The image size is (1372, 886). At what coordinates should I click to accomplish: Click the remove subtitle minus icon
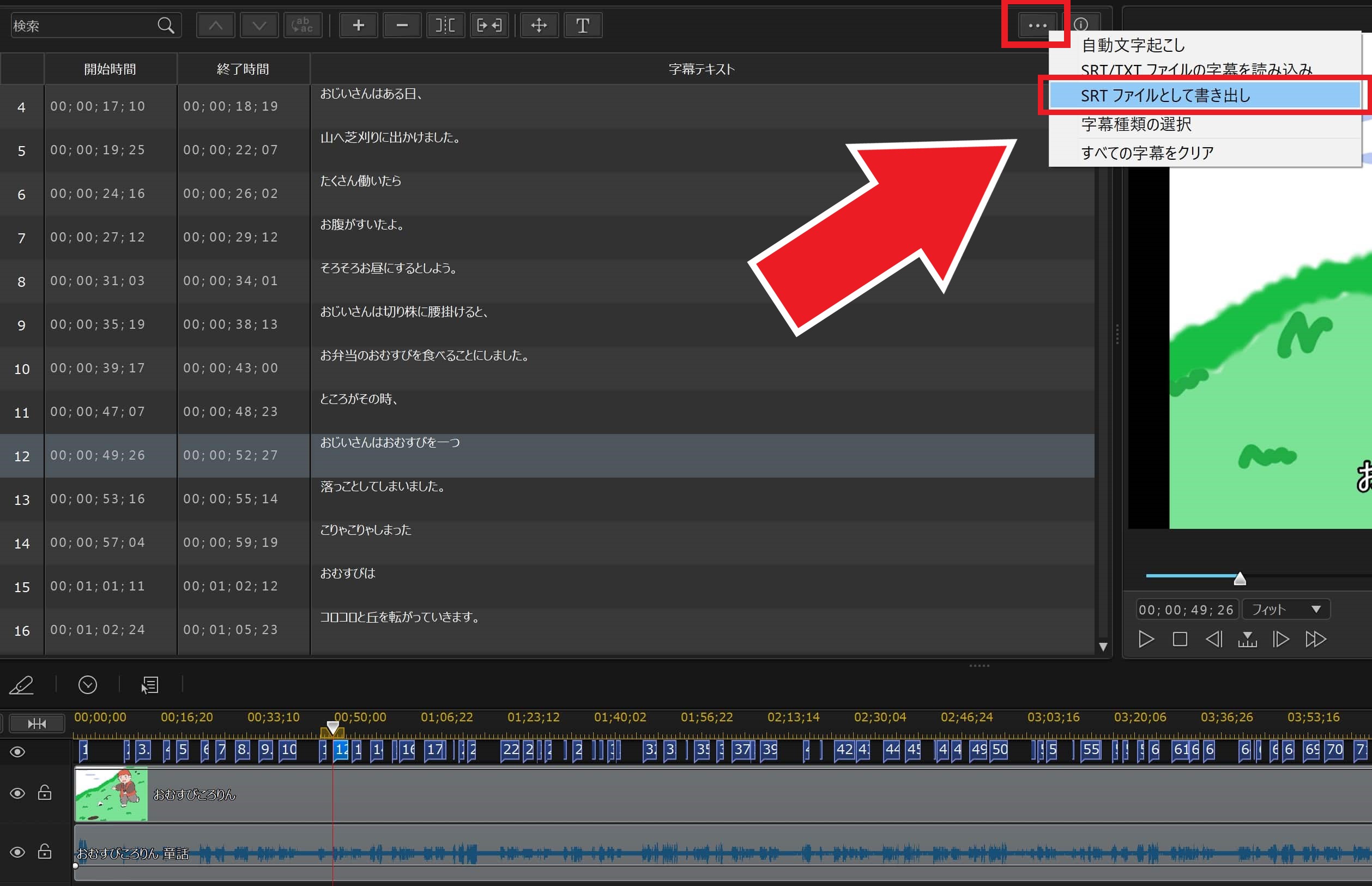(402, 25)
